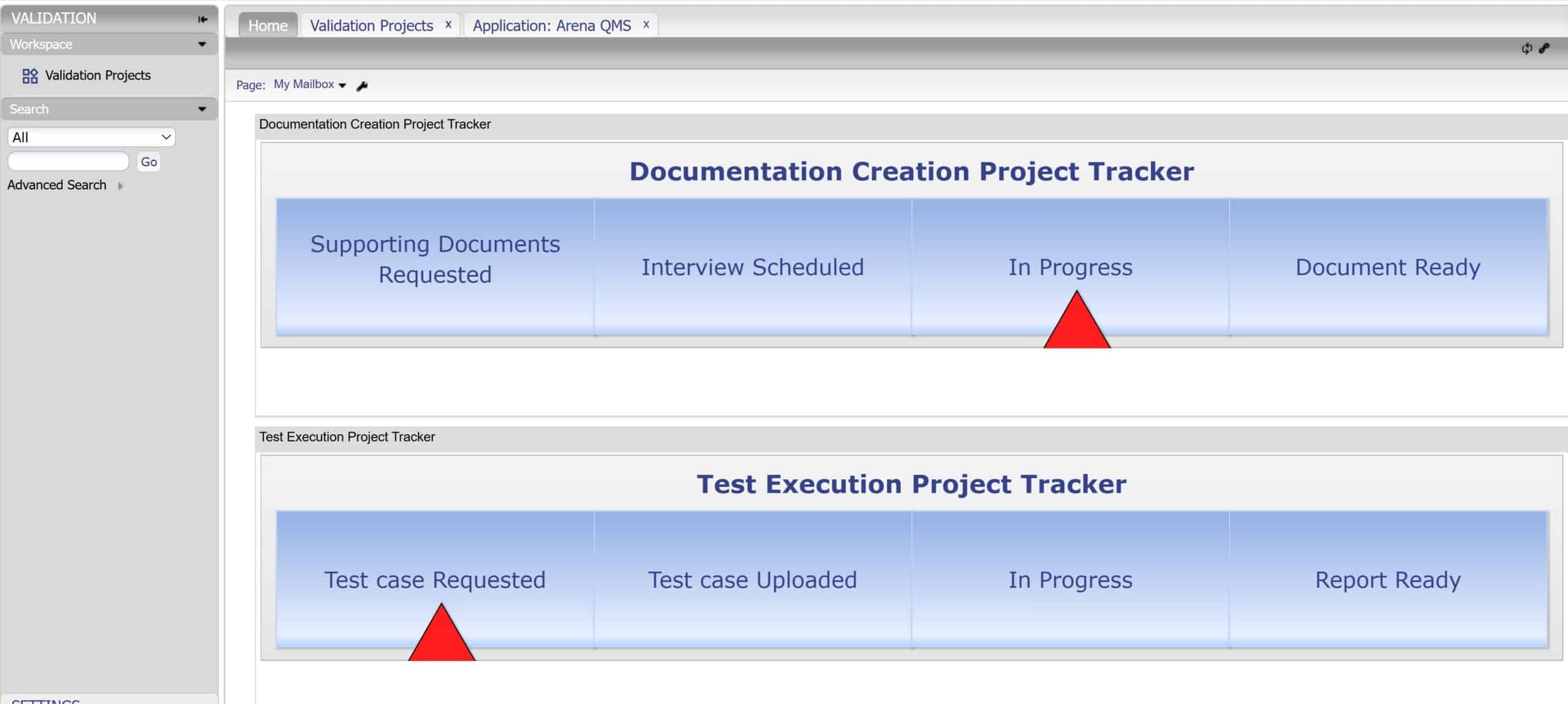Screen dimensions: 1568x704
Task: Select Report Ready stage
Action: pos(1389,579)
